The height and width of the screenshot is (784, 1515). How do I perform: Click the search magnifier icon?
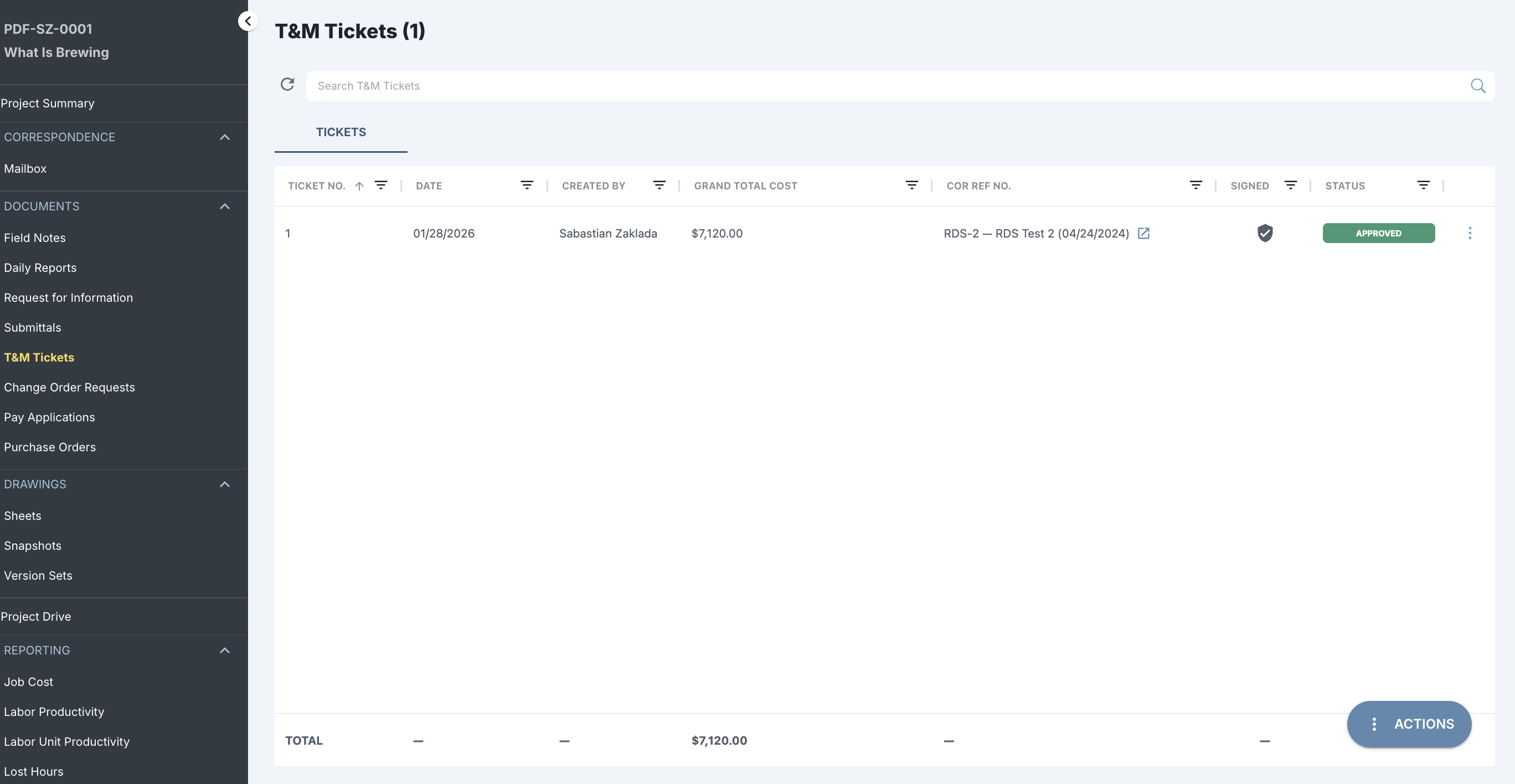click(1477, 86)
